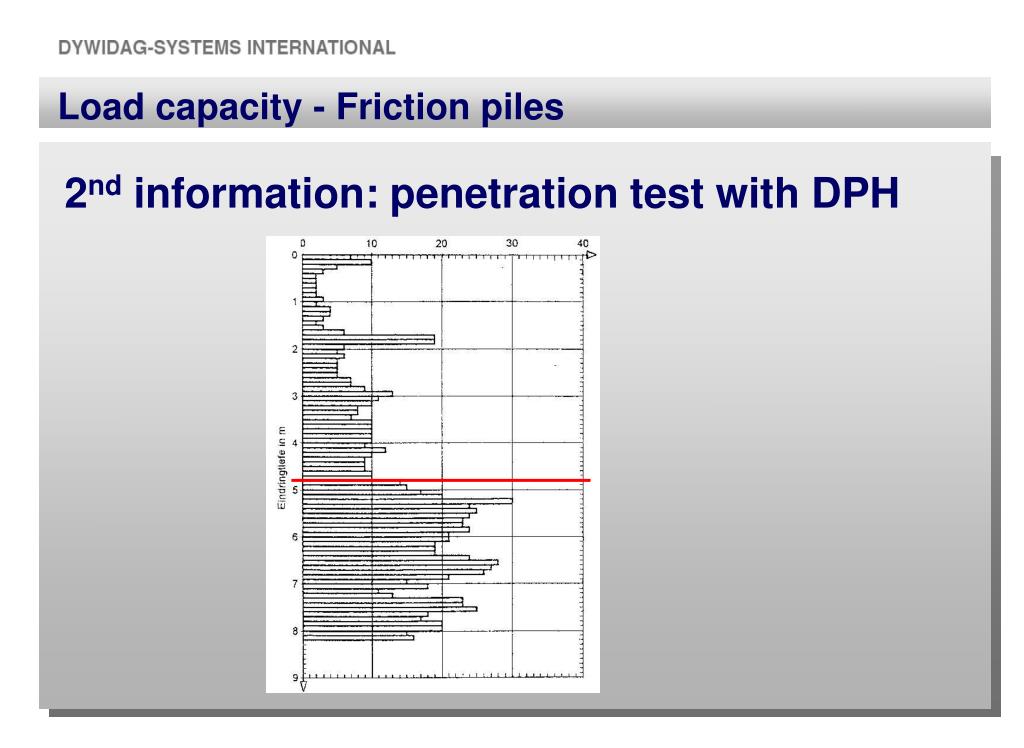The height and width of the screenshot is (748, 1024).
Task: Click the x-axis label '20' on the chart
Action: pyautogui.click(x=441, y=243)
